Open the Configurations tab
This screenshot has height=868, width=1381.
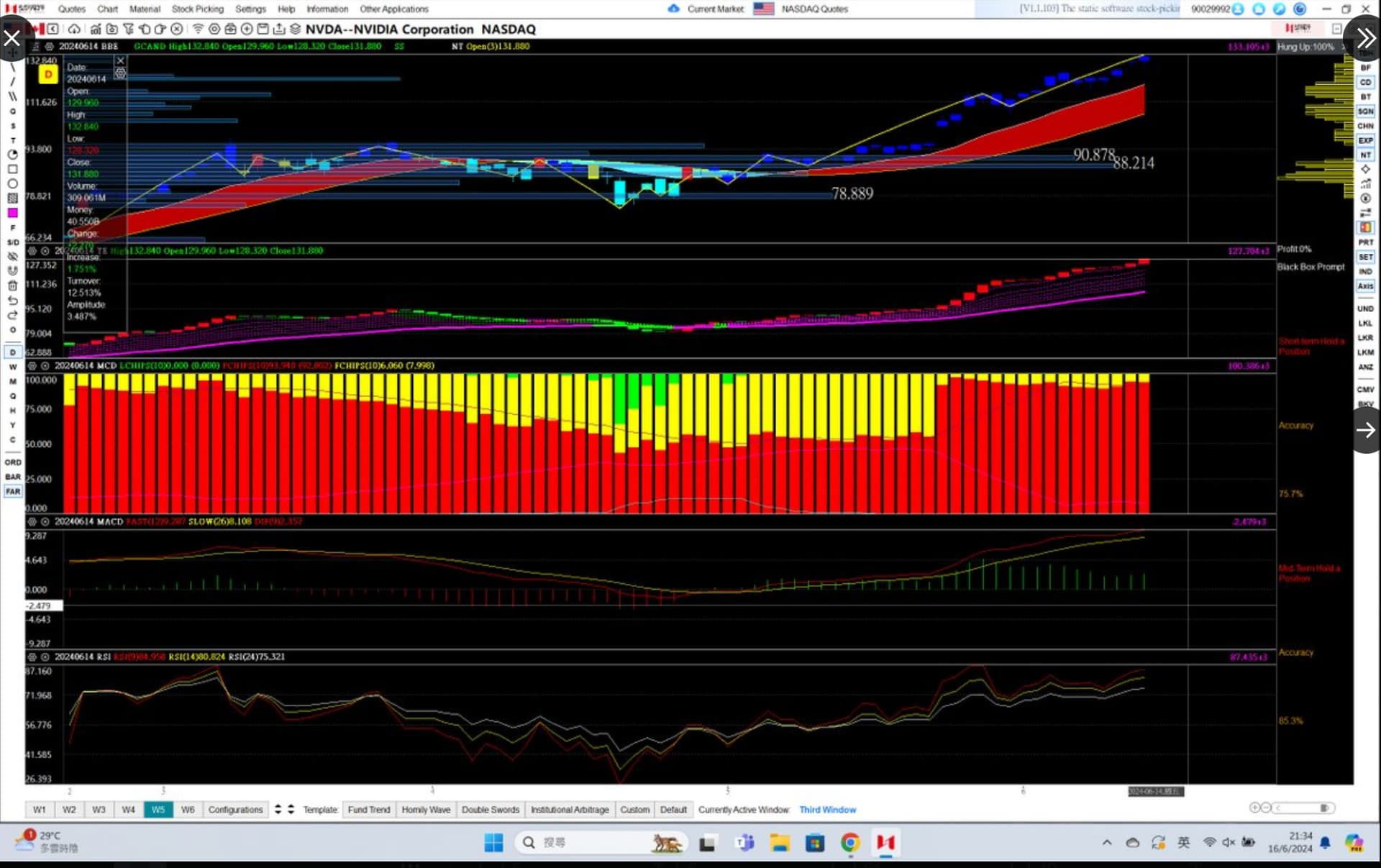[x=235, y=809]
